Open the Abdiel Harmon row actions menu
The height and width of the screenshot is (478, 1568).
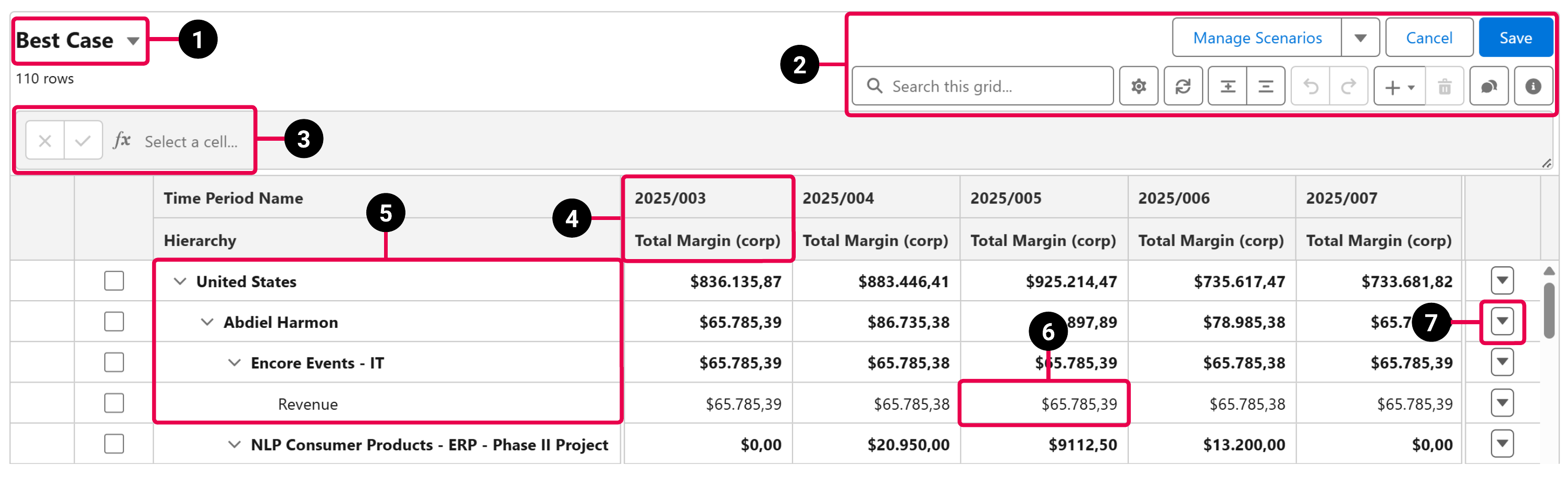[1502, 321]
